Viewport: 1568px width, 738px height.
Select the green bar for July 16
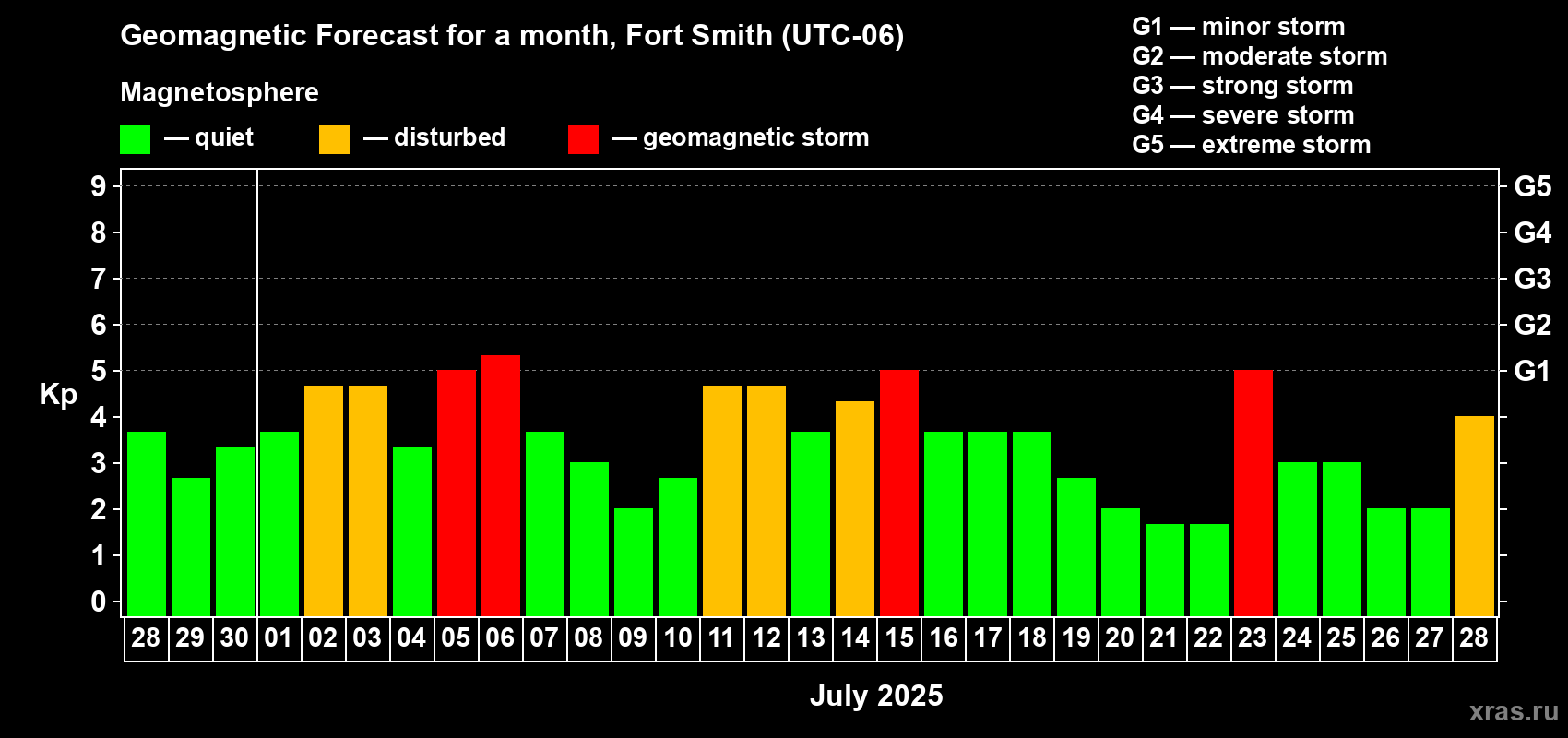pyautogui.click(x=943, y=524)
